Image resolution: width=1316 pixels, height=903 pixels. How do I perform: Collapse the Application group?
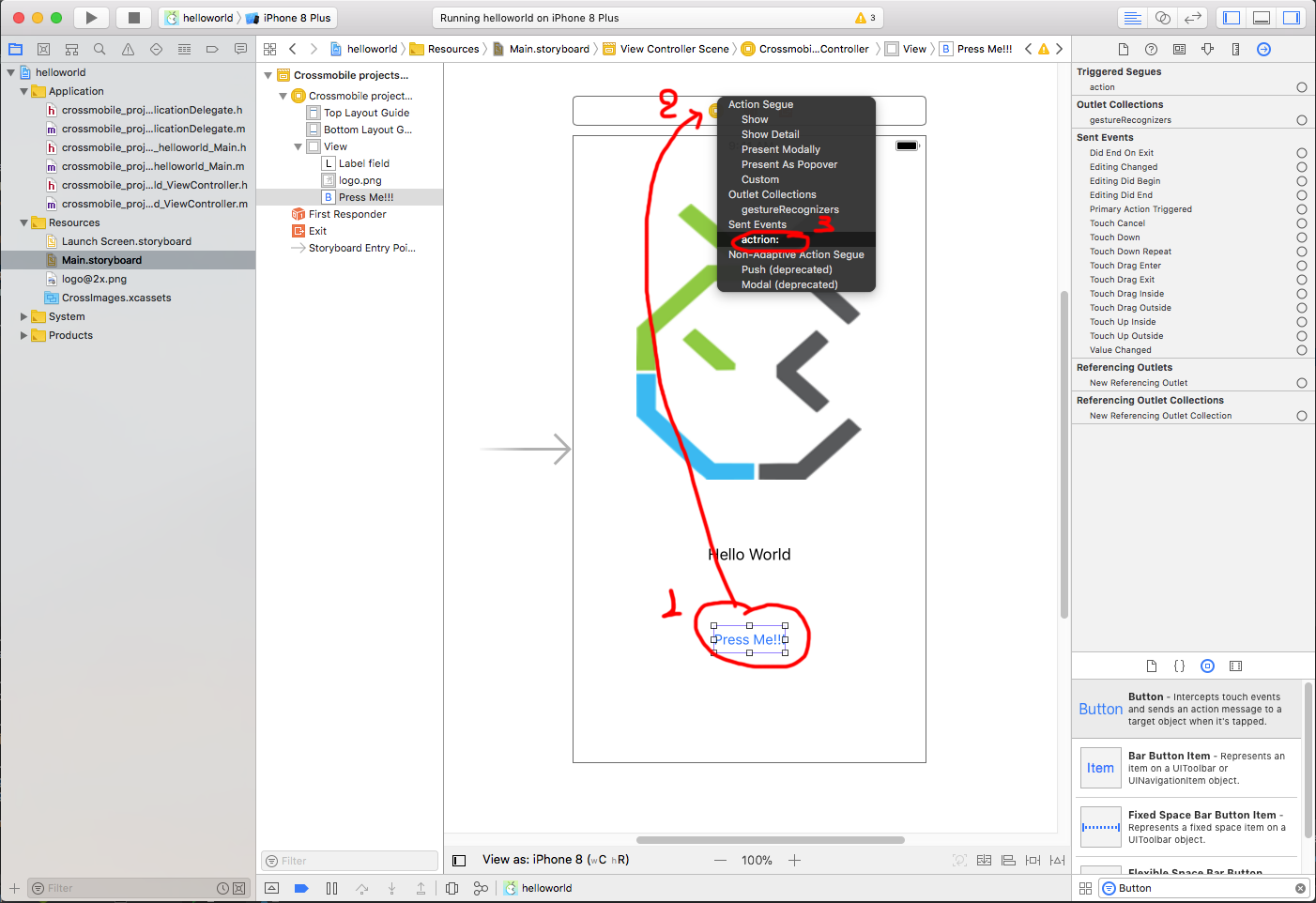click(23, 91)
